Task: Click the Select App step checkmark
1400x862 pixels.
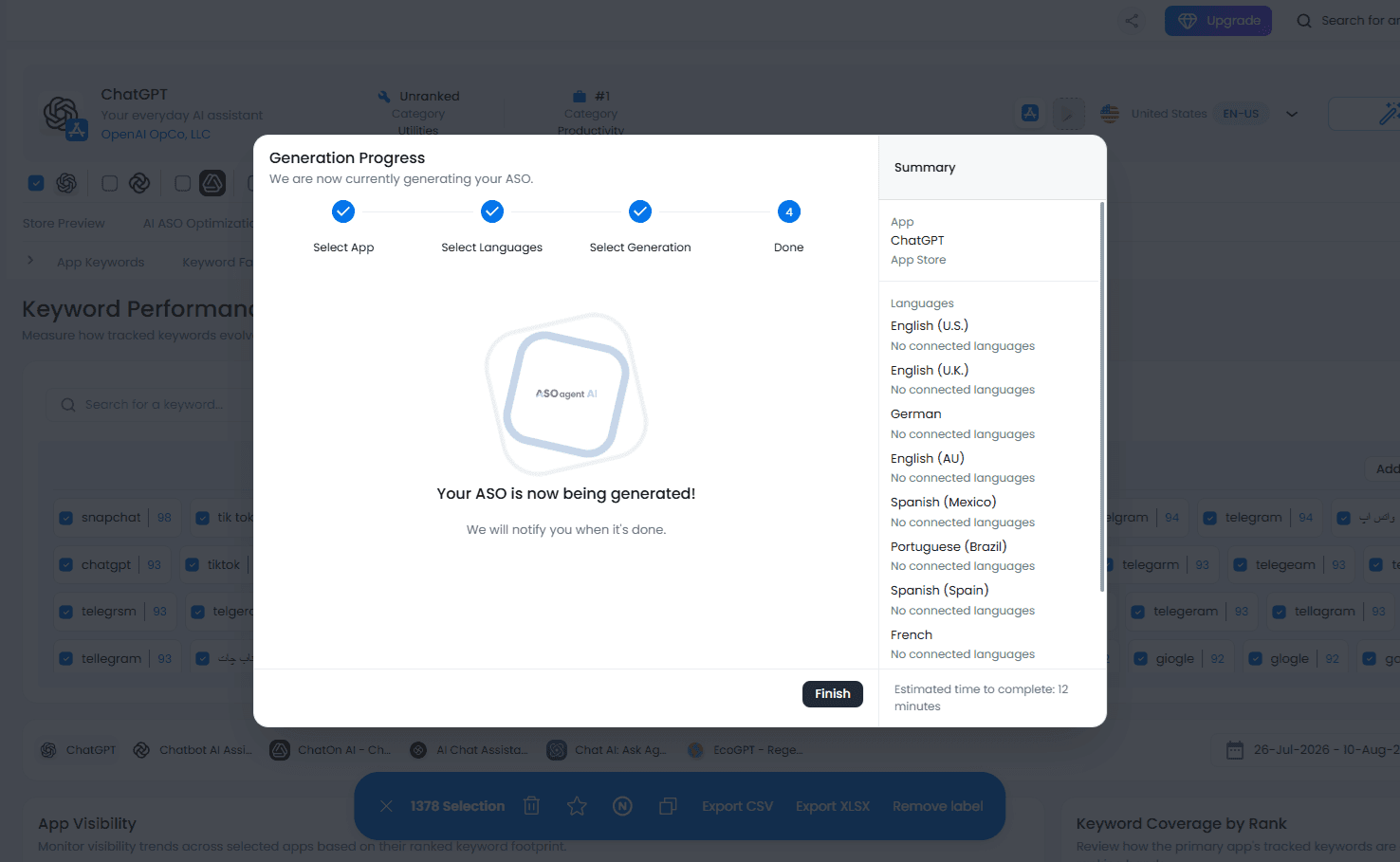Action: coord(343,211)
